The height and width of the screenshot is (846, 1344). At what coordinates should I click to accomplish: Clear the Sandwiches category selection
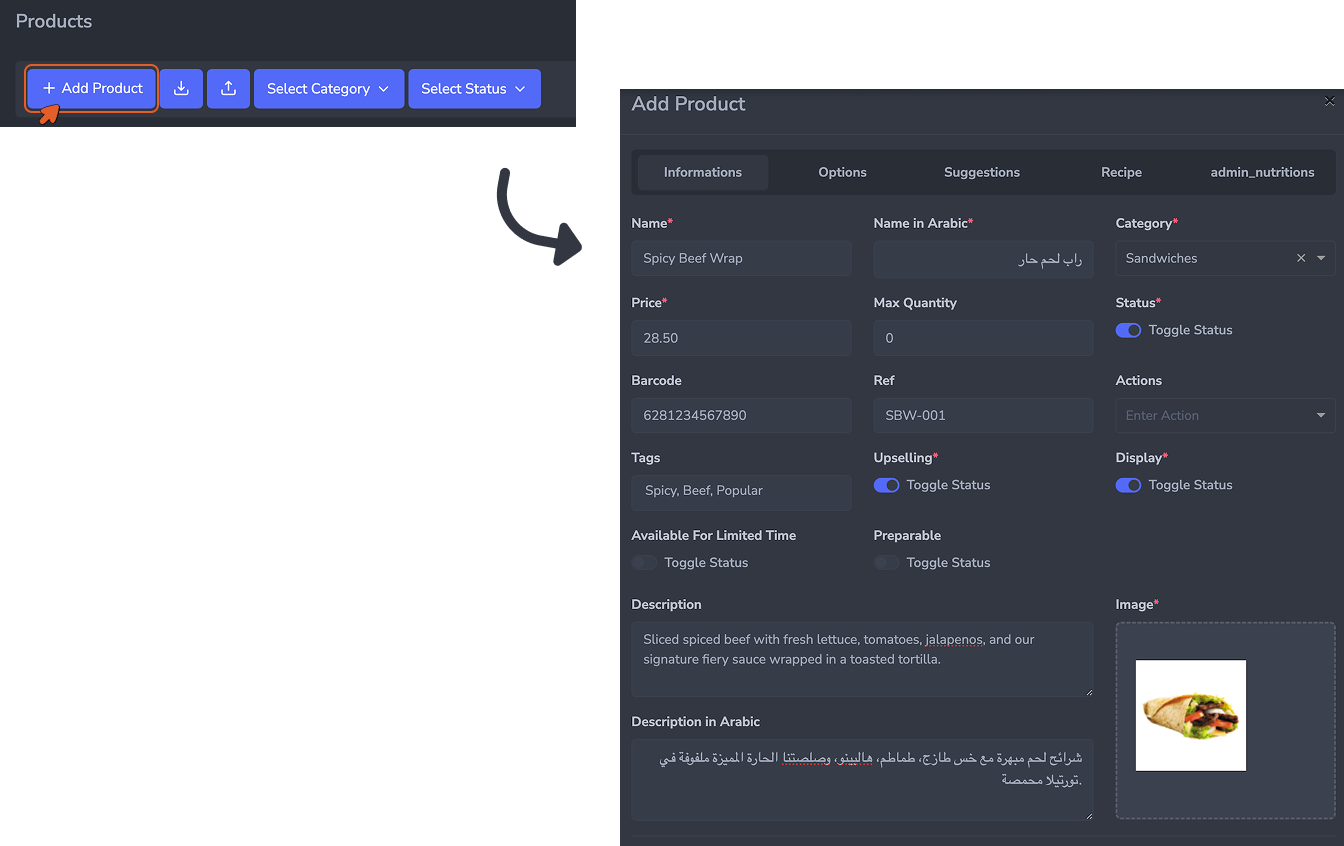point(1301,258)
